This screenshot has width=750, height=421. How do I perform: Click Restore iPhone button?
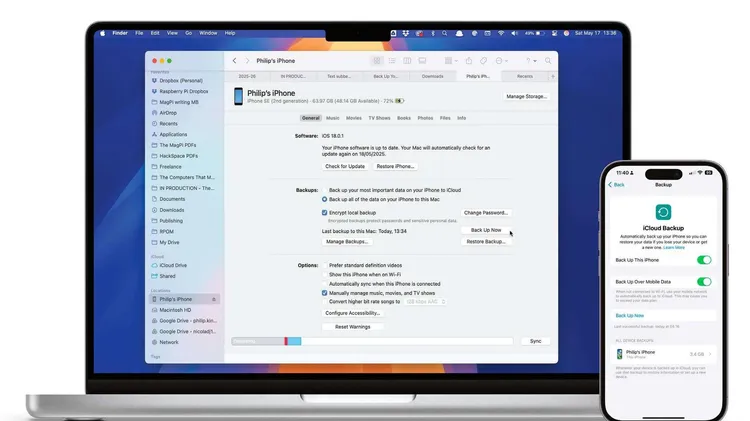coord(395,166)
